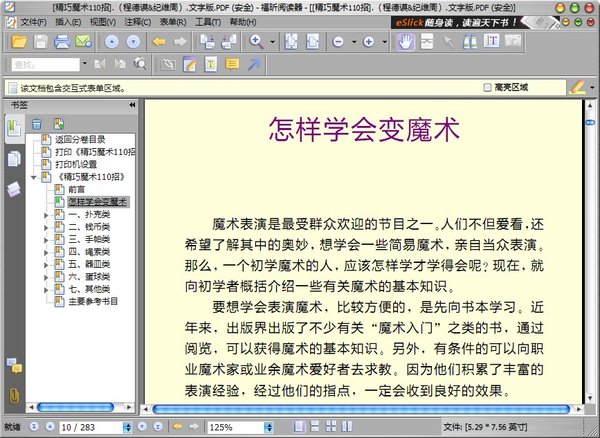Select the yellow comment bubble tool
Screen dimensions: 600x438
[232, 64]
